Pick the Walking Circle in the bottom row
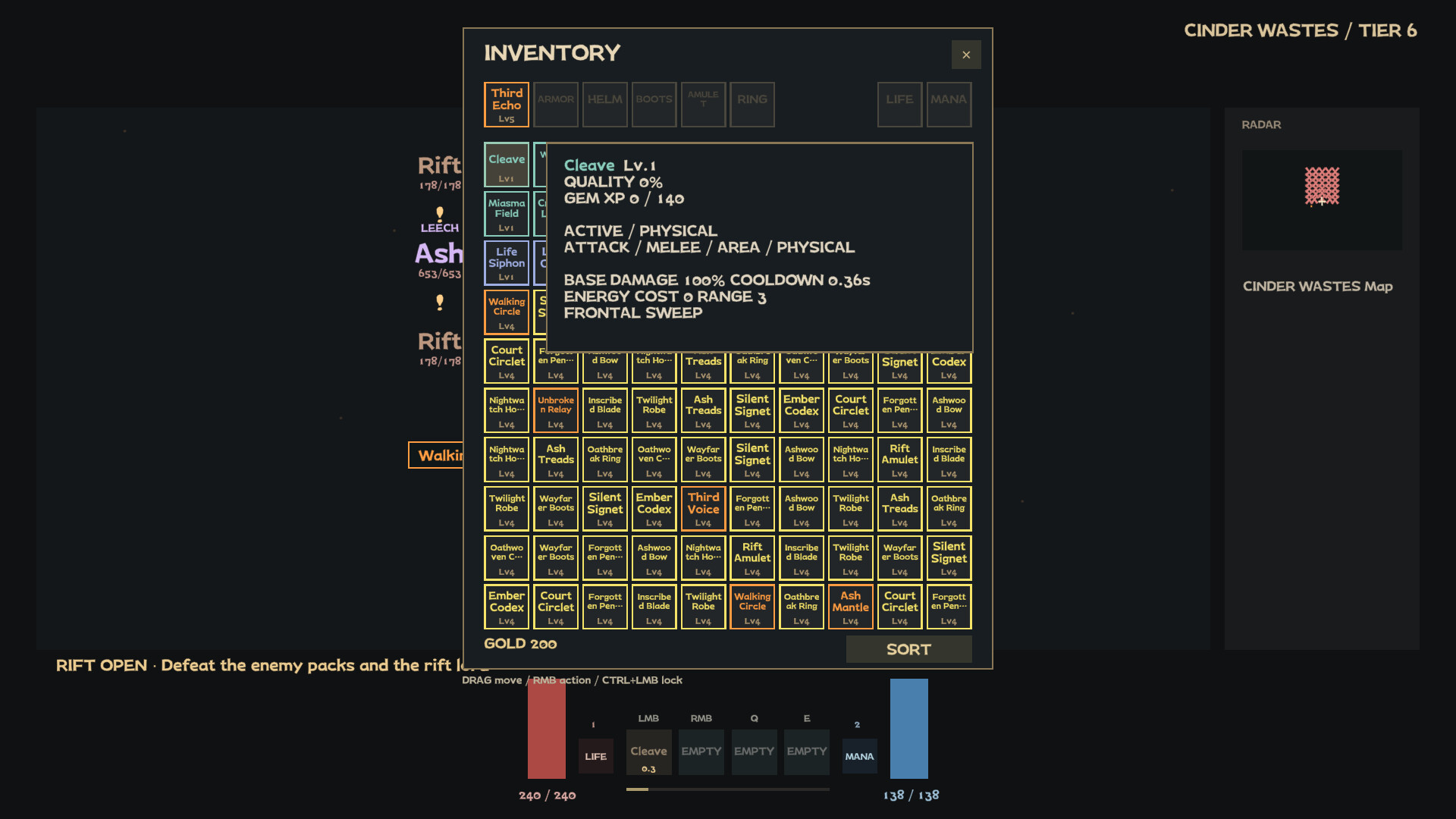Screen dimensions: 1456x819 tap(752, 607)
